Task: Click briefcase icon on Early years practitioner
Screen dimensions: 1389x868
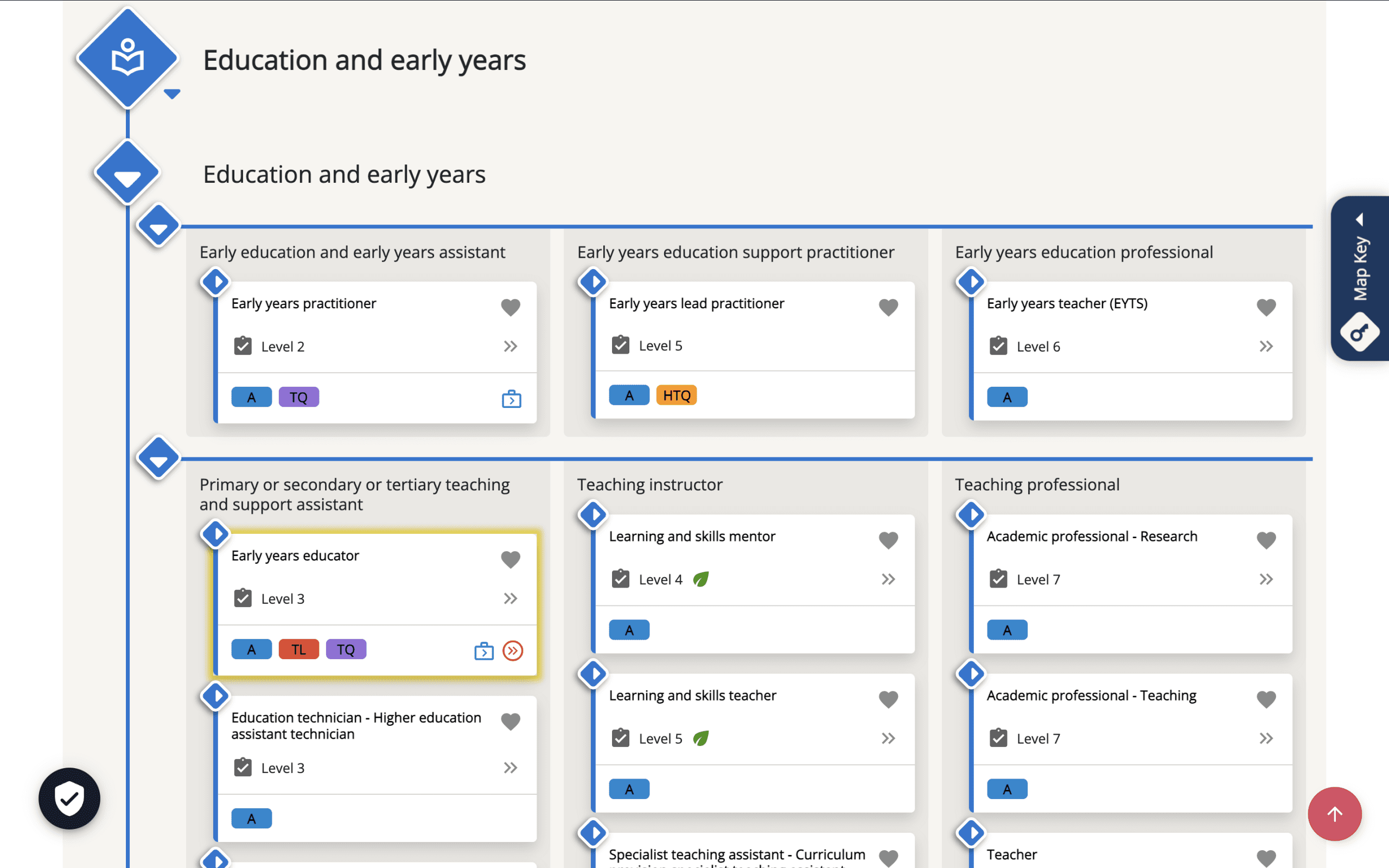Action: [x=512, y=398]
